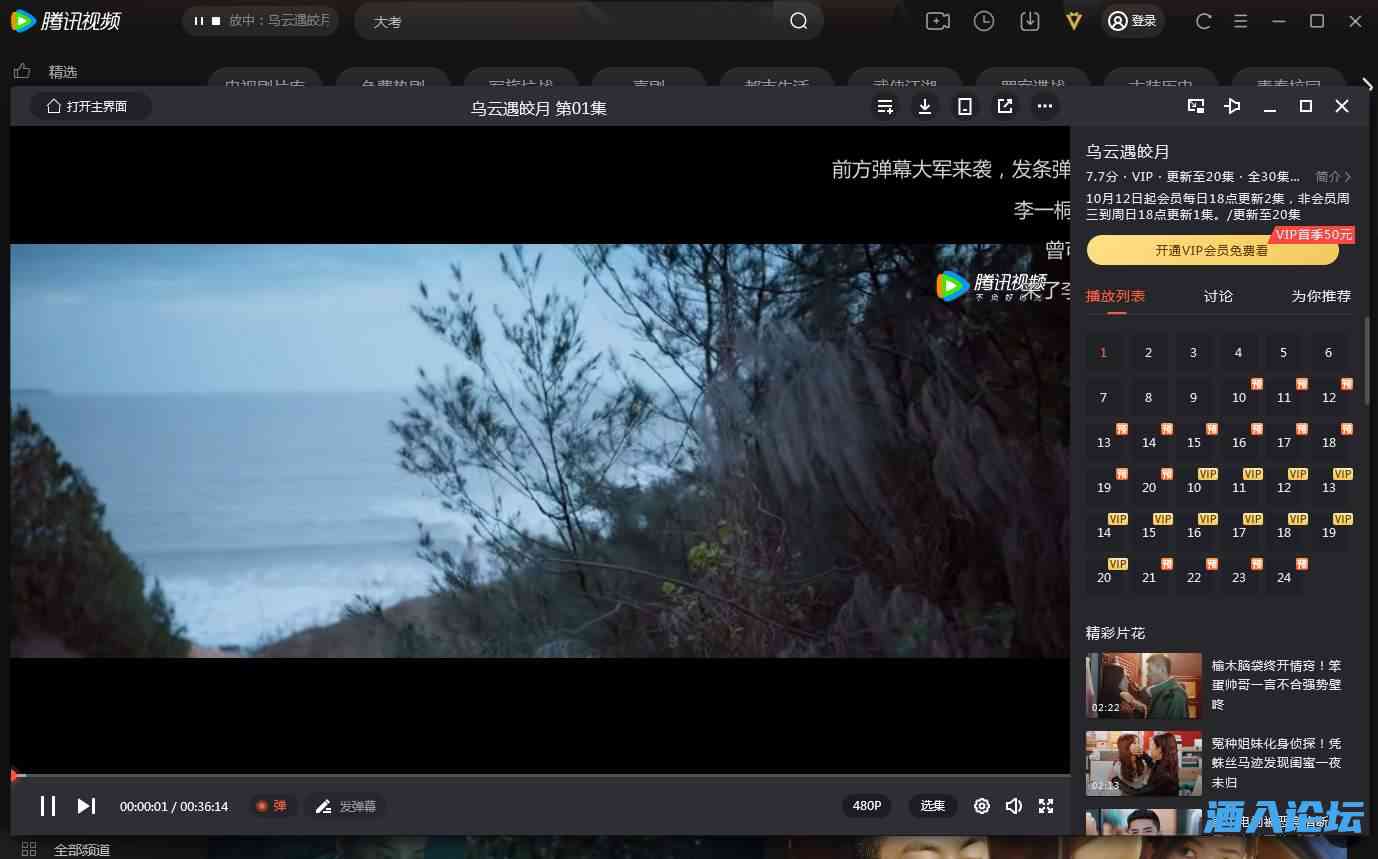Skip to the next episode
1378x859 pixels.
click(x=87, y=806)
